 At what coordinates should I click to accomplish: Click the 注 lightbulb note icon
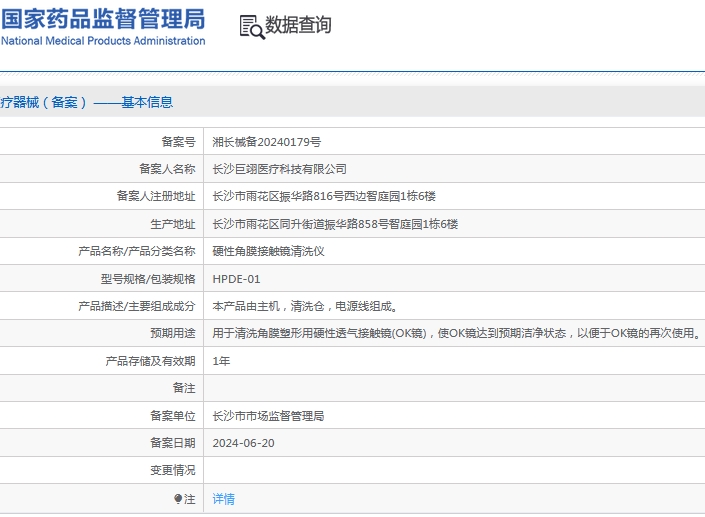pyautogui.click(x=178, y=499)
